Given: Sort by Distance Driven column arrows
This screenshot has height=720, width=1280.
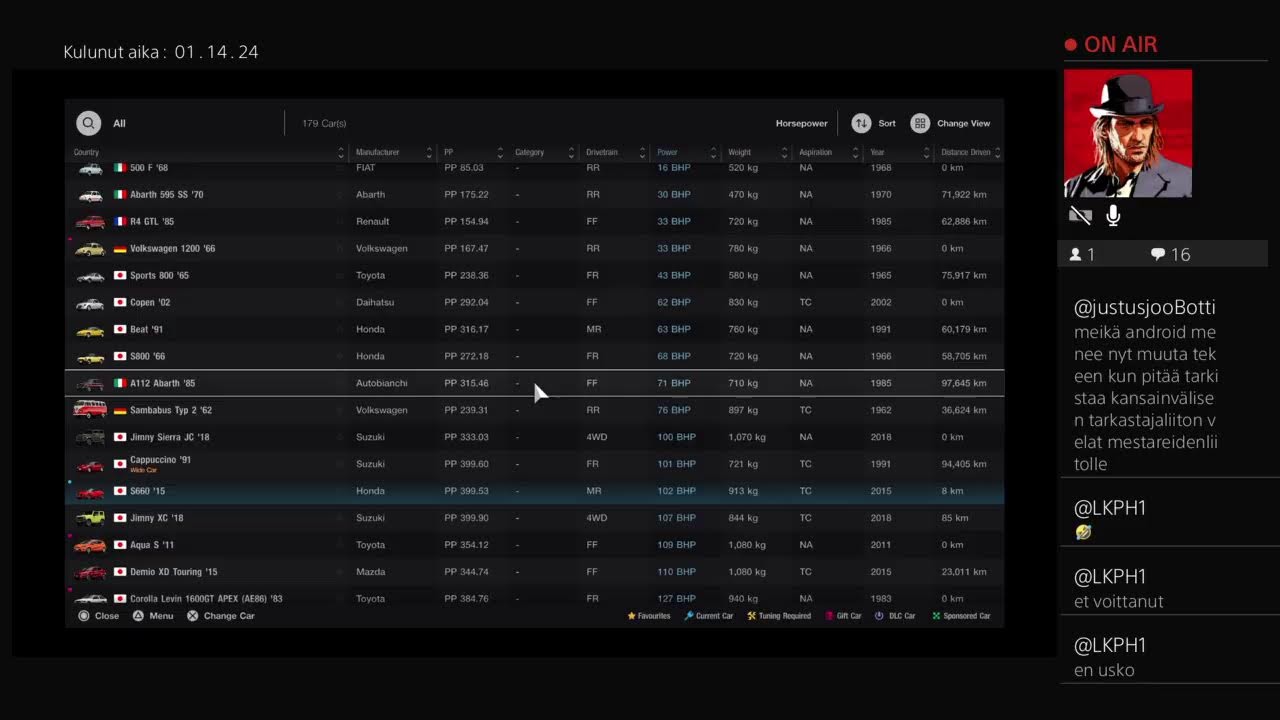Looking at the screenshot, I should [997, 153].
